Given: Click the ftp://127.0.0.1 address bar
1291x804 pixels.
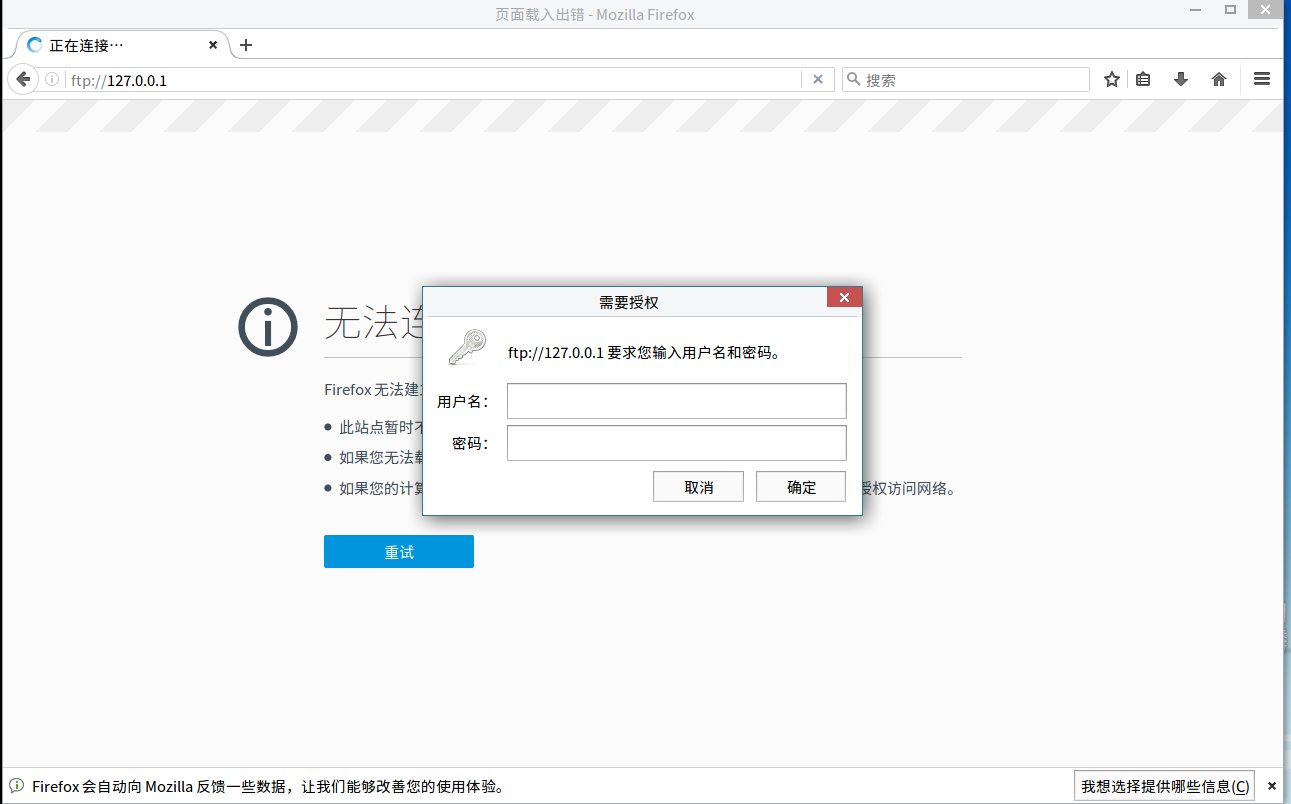Looking at the screenshot, I should (430, 80).
